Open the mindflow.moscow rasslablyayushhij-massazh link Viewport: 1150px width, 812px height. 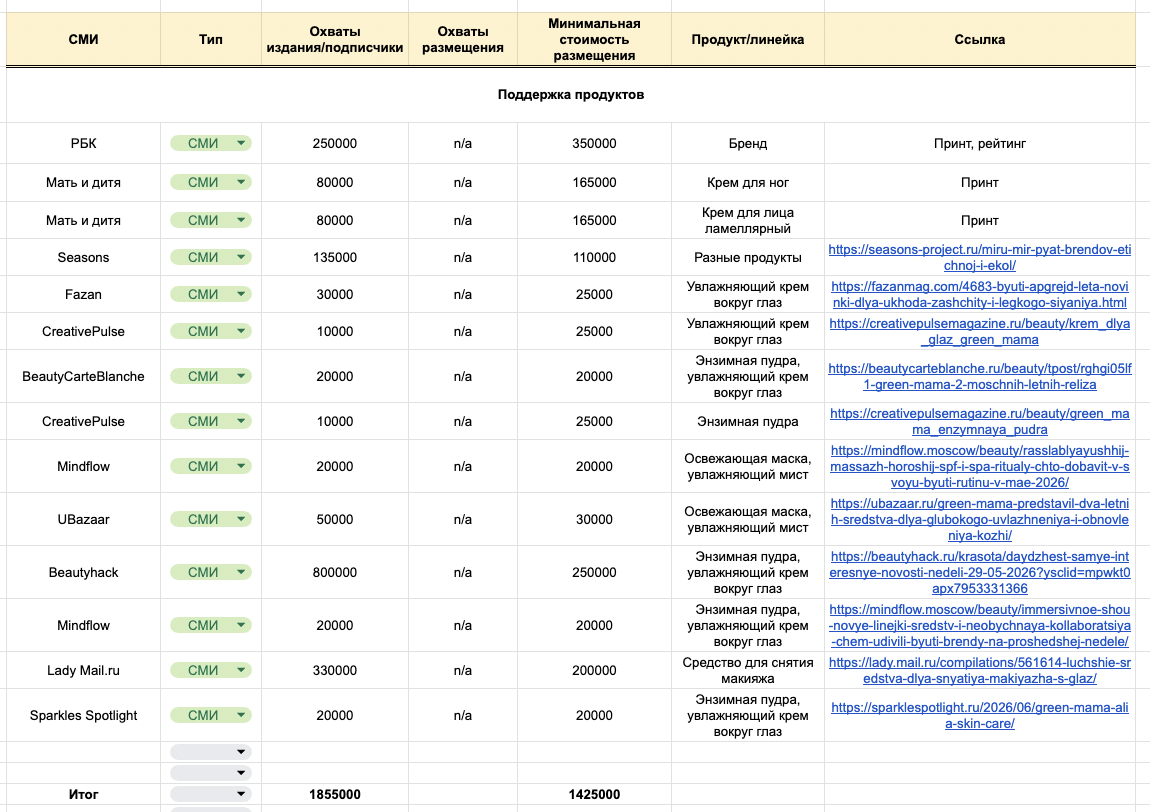click(x=979, y=467)
